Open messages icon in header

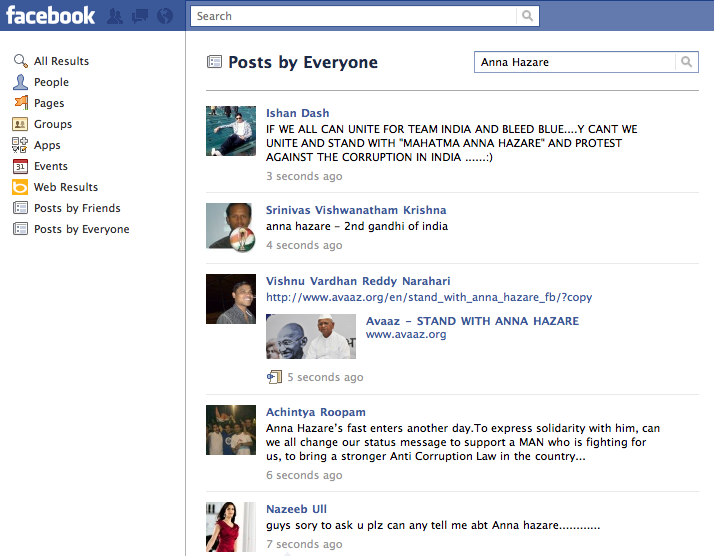click(x=140, y=16)
